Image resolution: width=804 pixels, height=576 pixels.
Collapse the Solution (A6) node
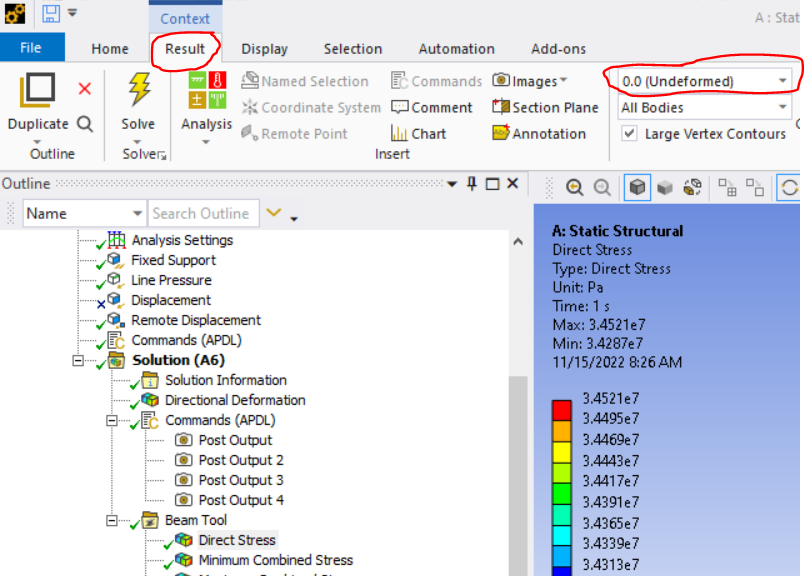pos(78,361)
